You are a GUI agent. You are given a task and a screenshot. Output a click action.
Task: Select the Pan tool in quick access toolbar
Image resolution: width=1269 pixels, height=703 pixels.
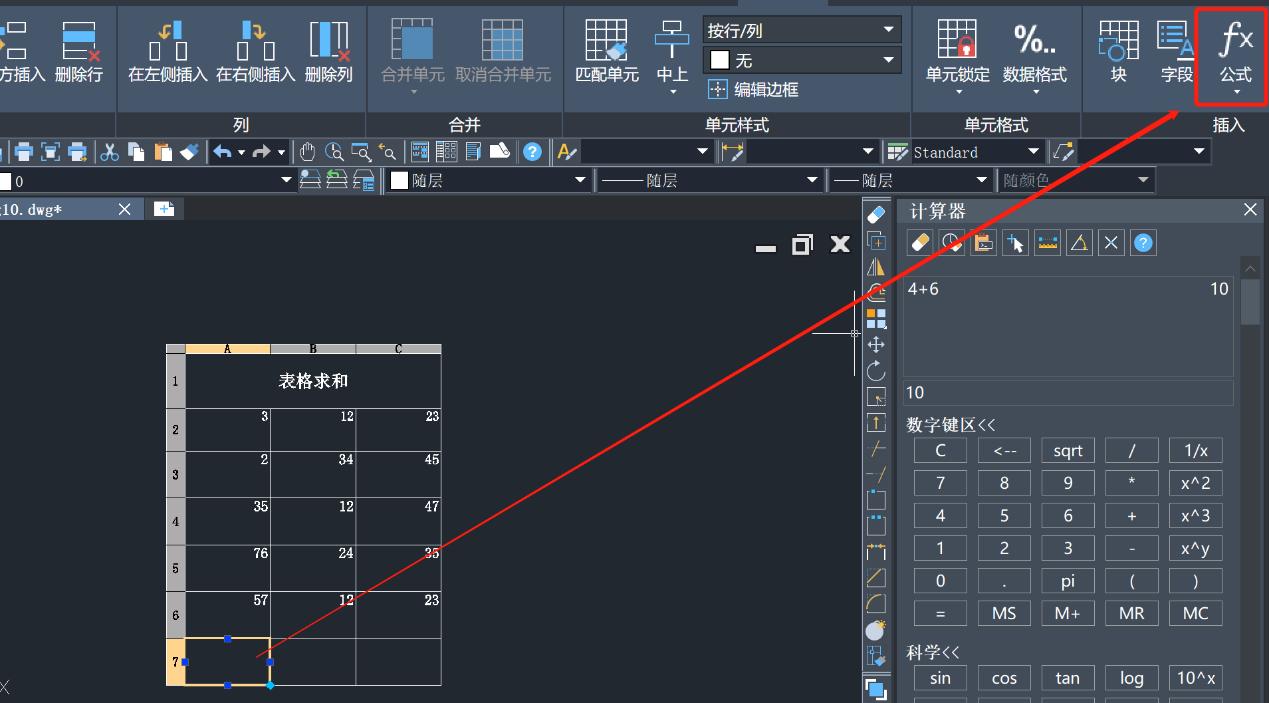[x=309, y=152]
